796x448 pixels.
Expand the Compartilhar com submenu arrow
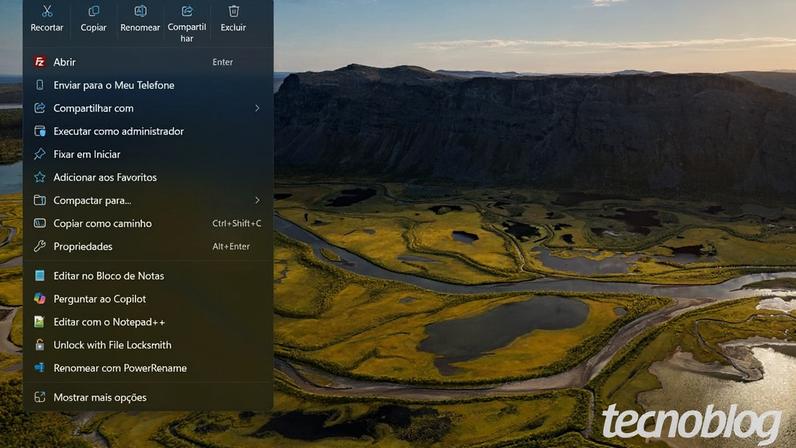point(257,108)
